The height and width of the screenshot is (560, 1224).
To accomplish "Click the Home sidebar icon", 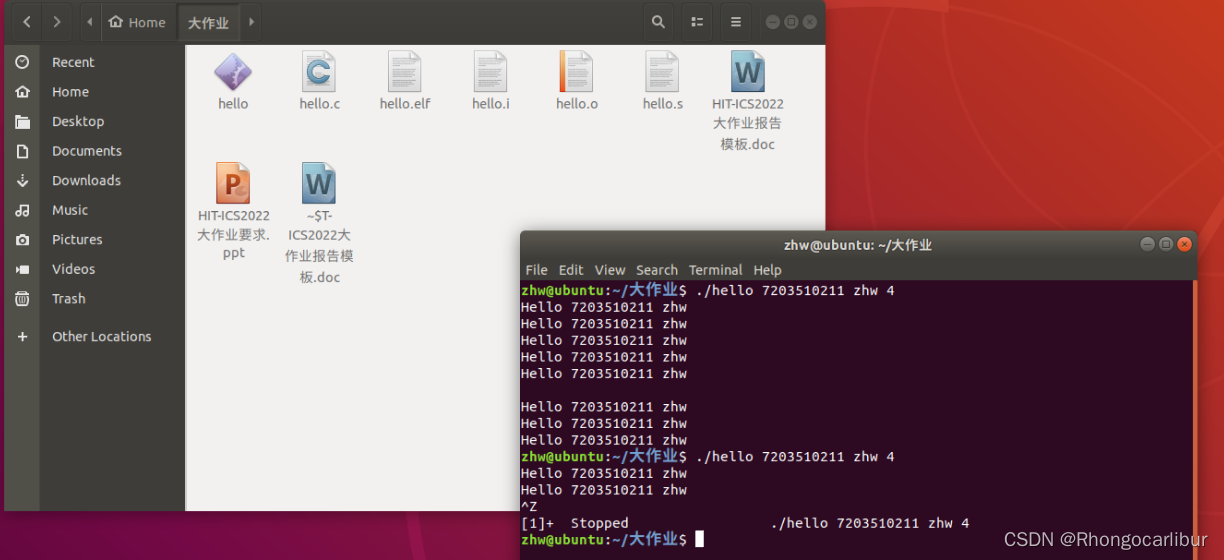I will [x=22, y=92].
